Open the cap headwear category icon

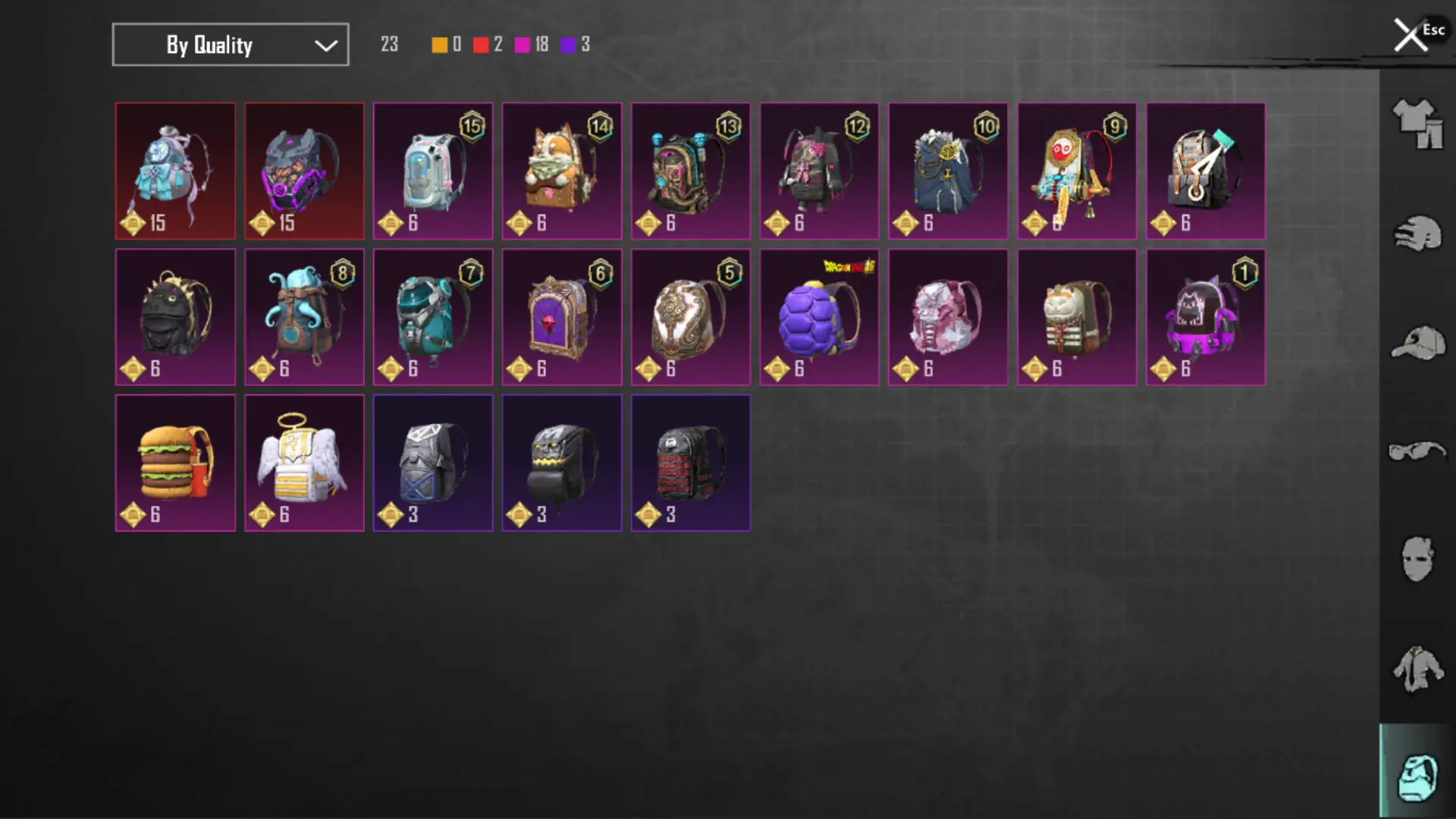tap(1417, 343)
